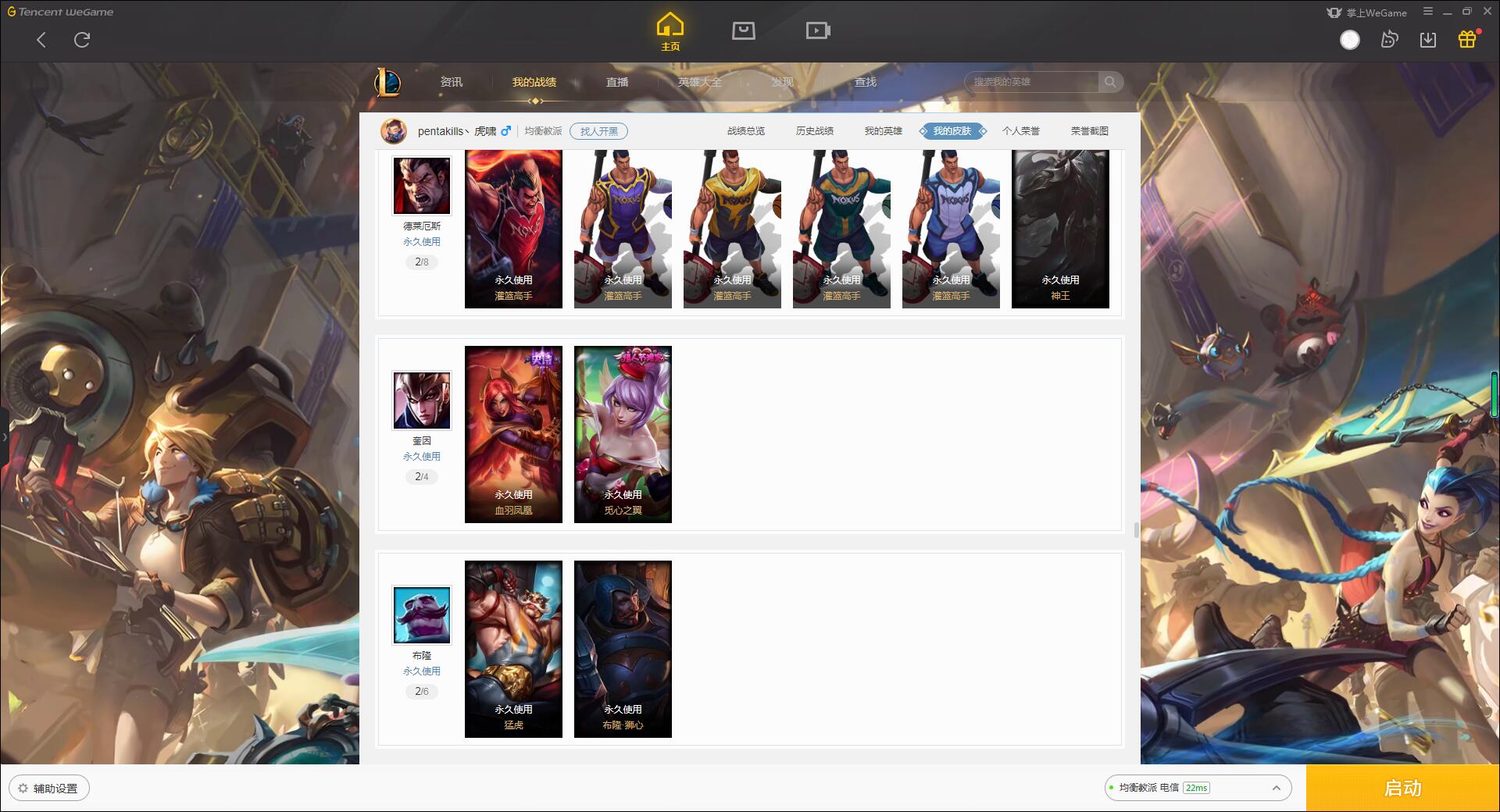Viewport: 1500px width, 812px height.
Task: Go back with the left arrow
Action: coord(41,40)
